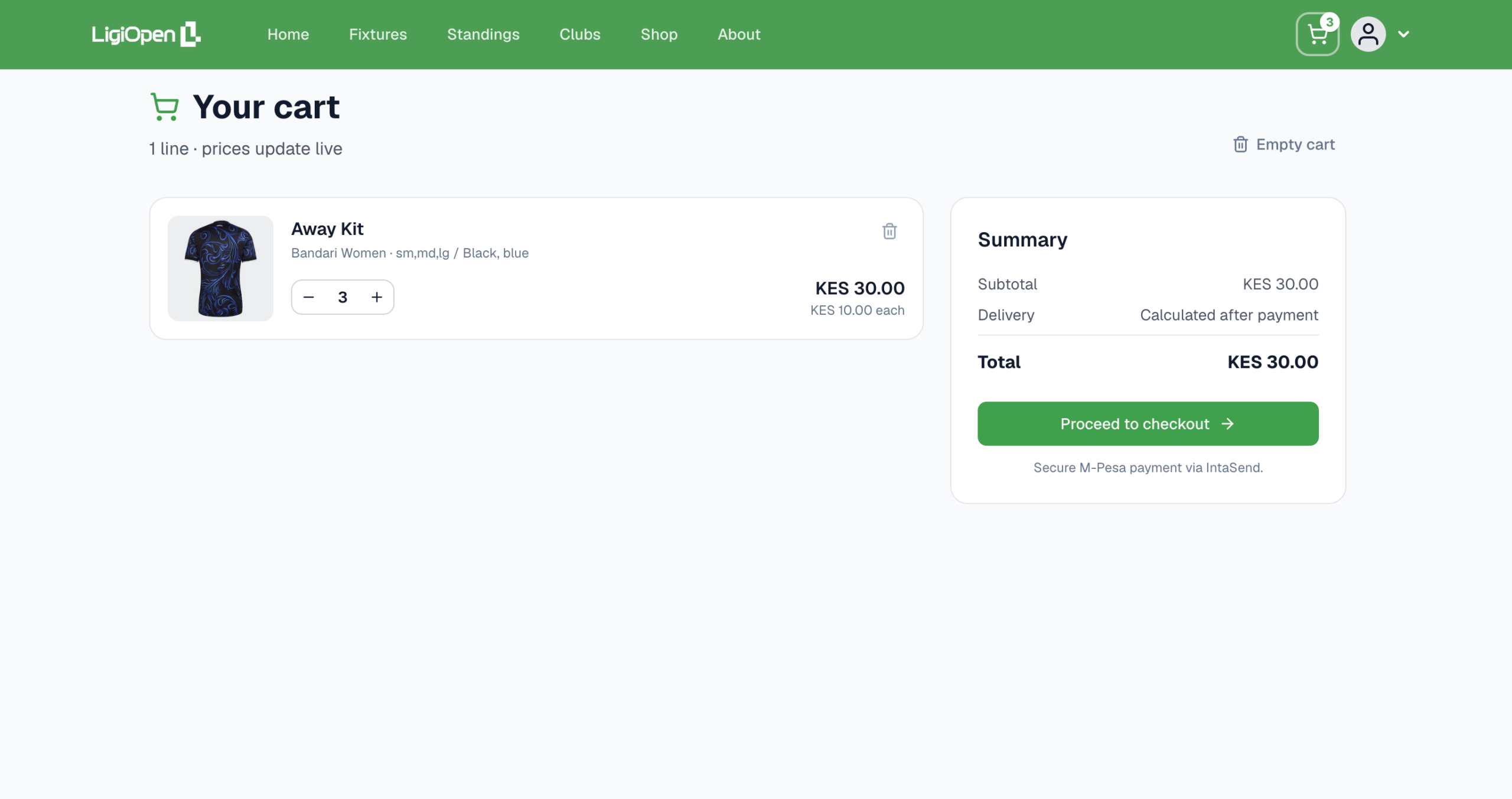Decrease Away Kit quantity with the minus button
The image size is (1512, 799).
point(308,297)
